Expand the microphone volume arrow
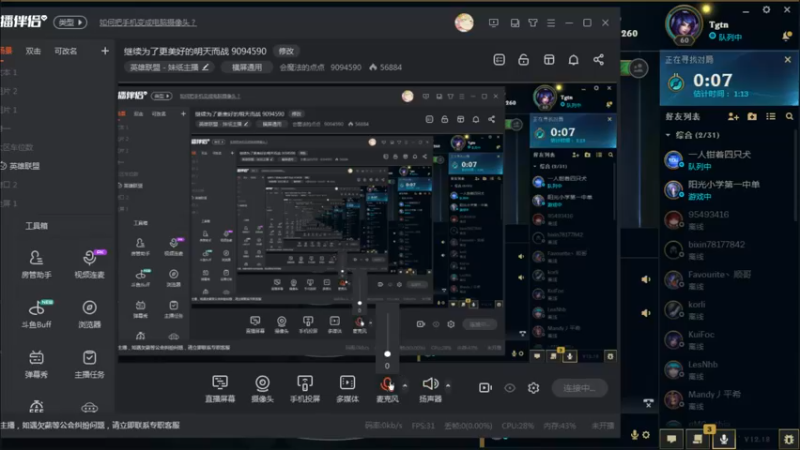 coord(405,386)
